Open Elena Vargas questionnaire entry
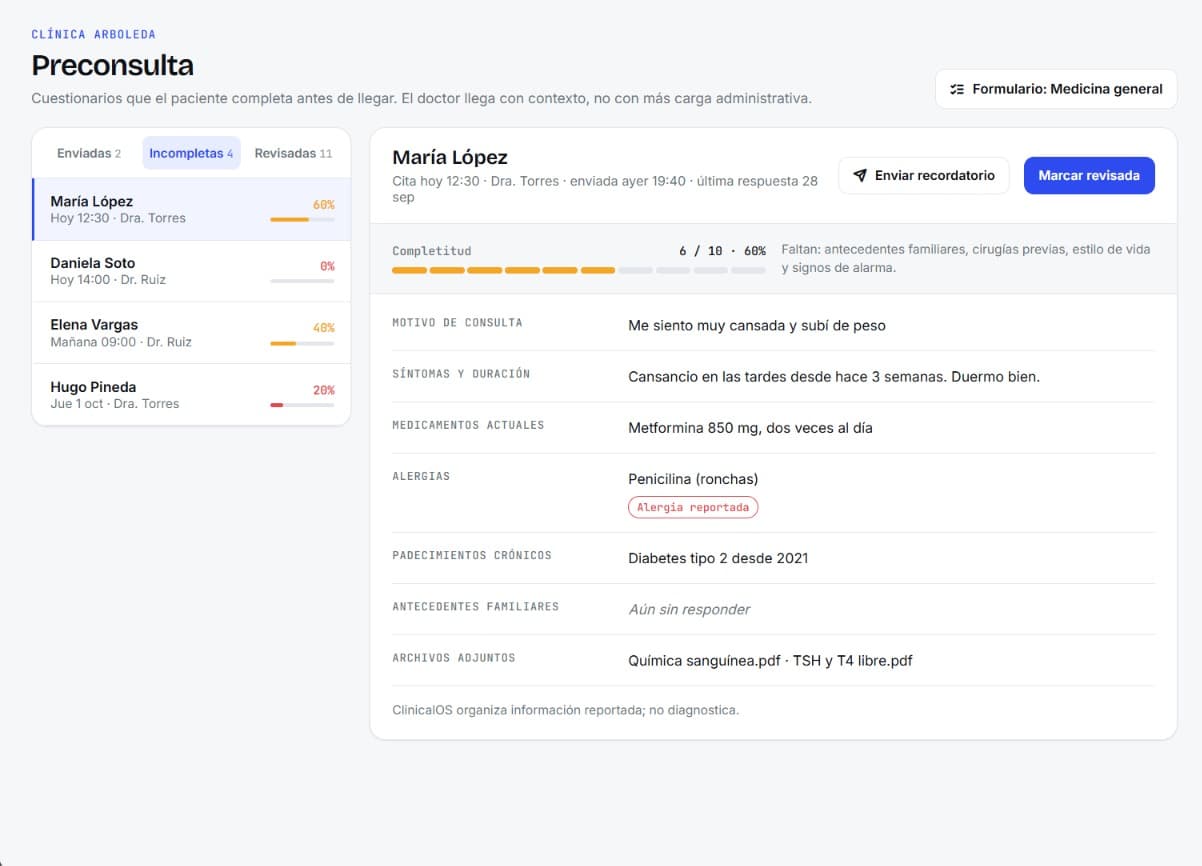The width and height of the screenshot is (1202, 866). coord(191,333)
